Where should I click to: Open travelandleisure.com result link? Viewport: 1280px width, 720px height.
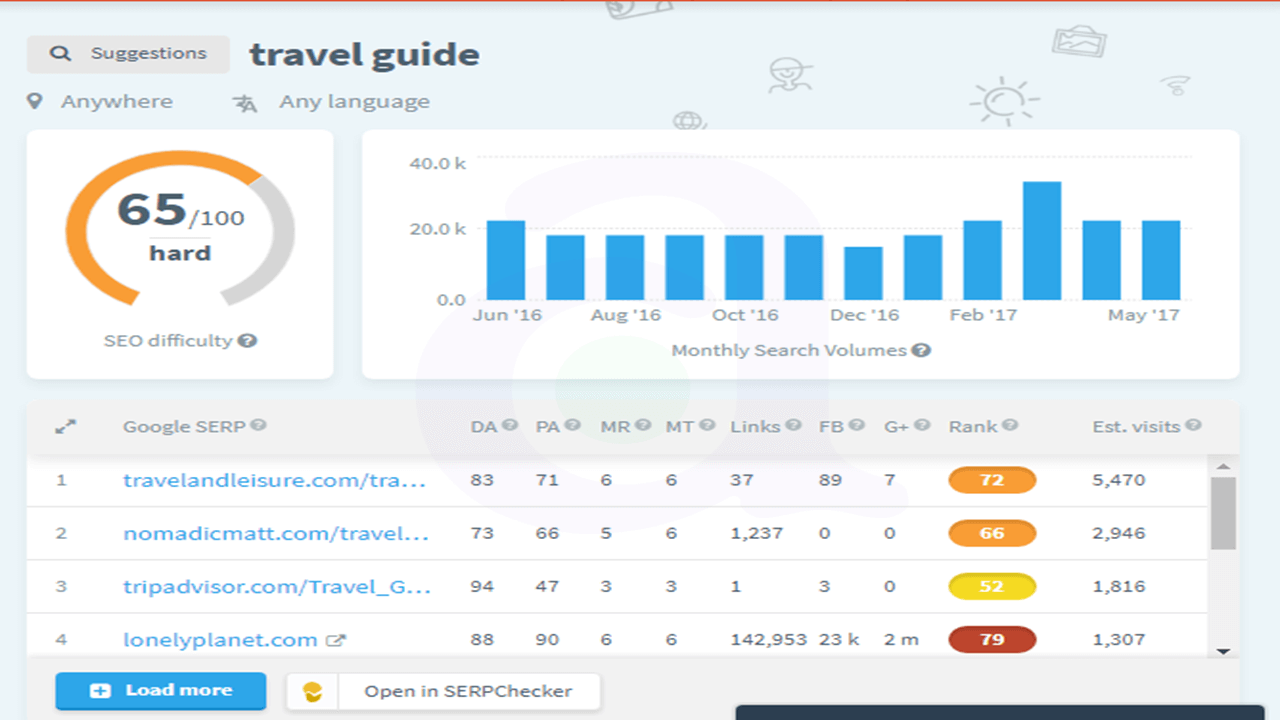pos(274,480)
